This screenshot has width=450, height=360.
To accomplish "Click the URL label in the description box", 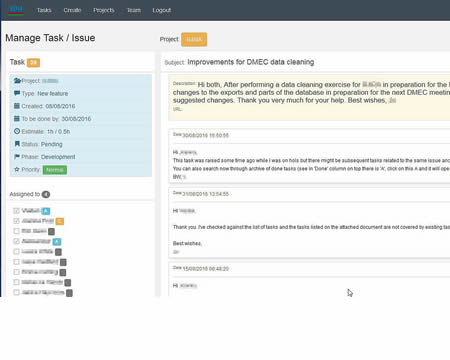I will [177, 109].
